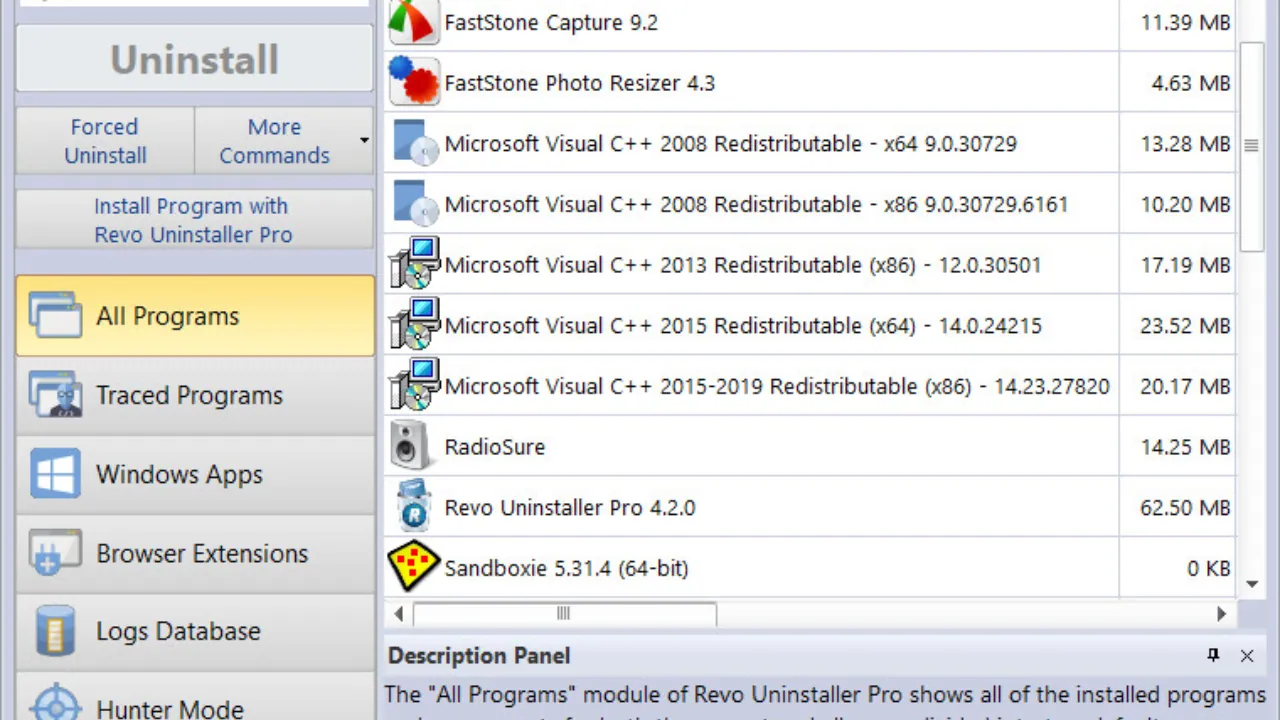Click the Visual C++ 2013 Redistributable icon

coord(413,264)
